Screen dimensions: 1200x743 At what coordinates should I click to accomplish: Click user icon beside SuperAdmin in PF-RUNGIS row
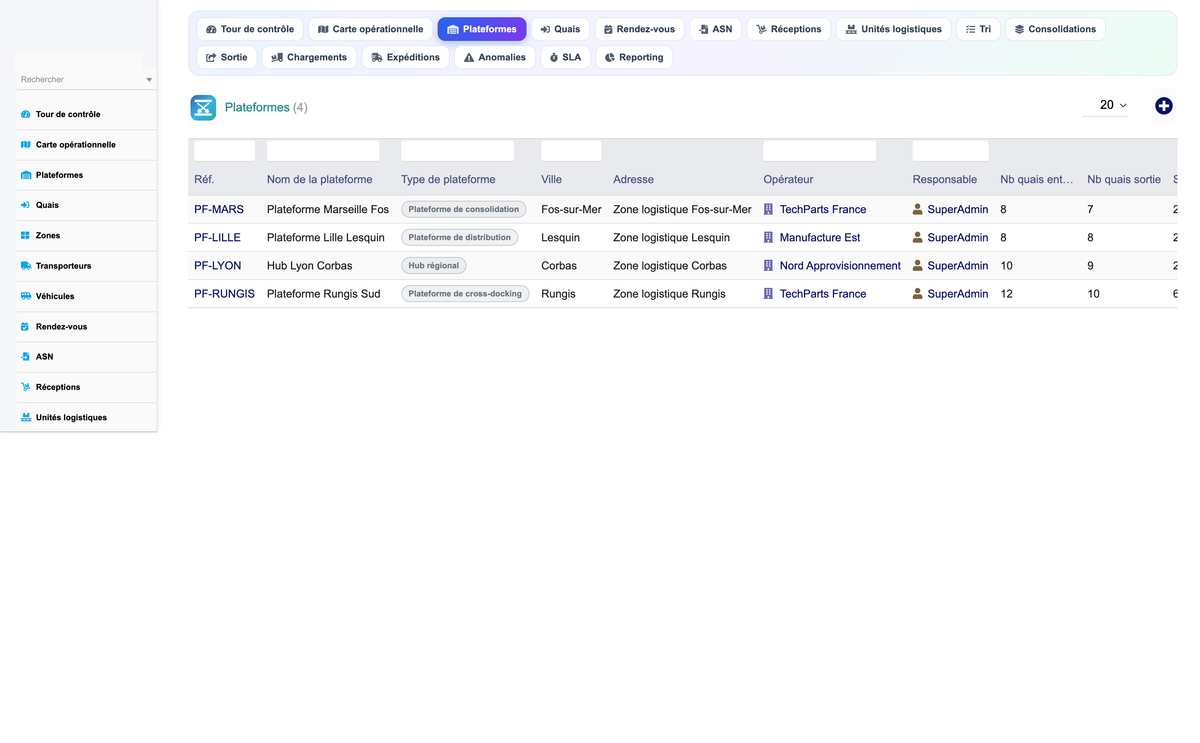pyautogui.click(x=918, y=294)
